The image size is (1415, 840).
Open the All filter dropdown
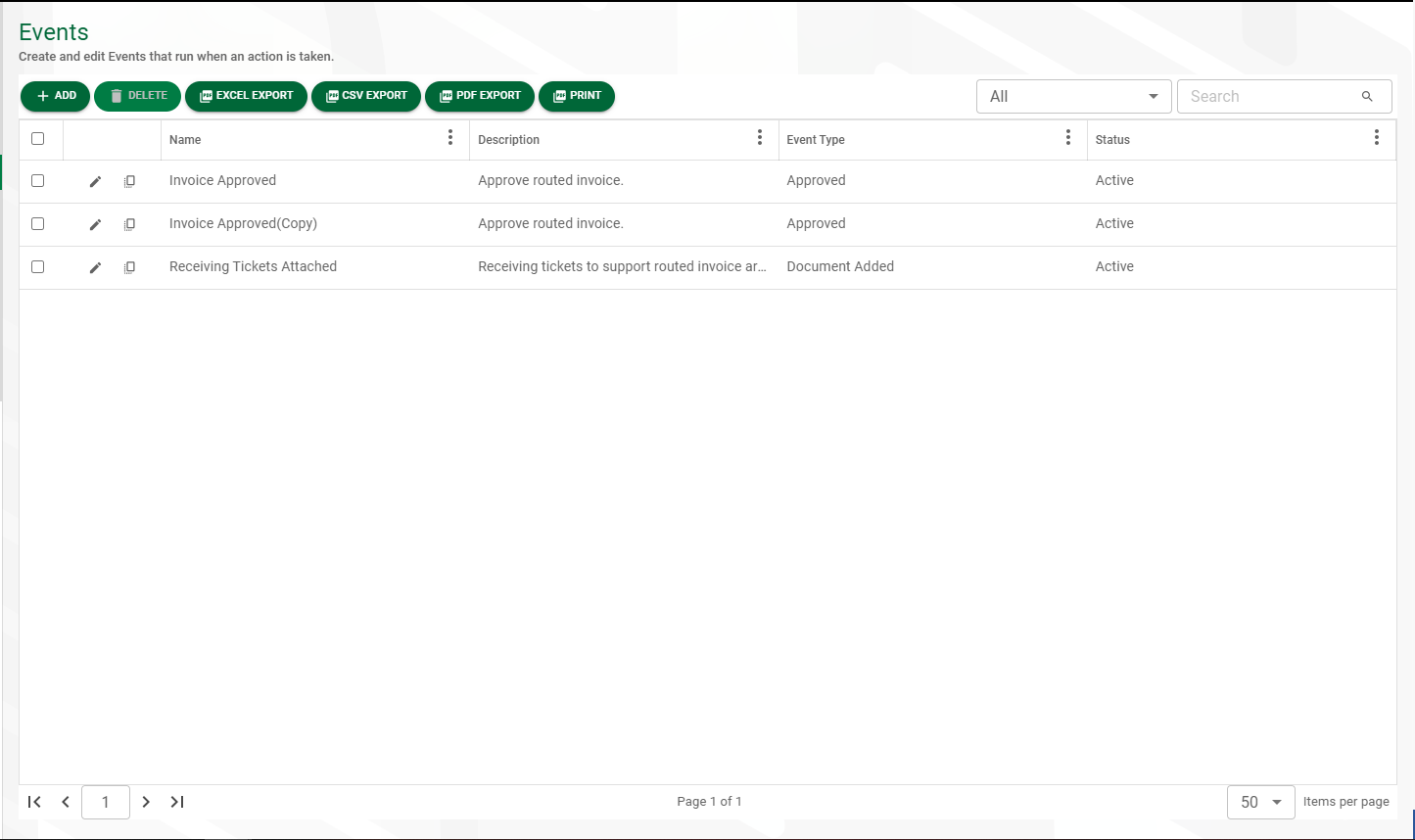(1073, 96)
